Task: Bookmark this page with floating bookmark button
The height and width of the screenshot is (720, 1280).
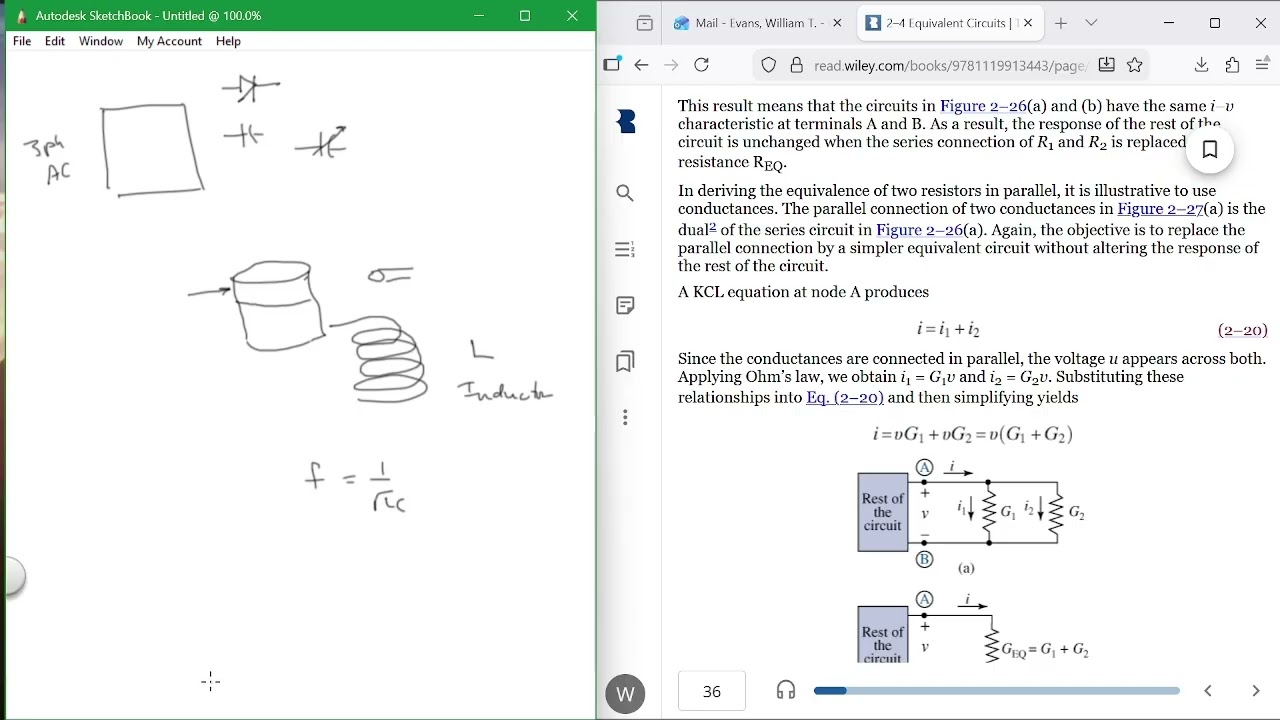Action: click(x=1210, y=150)
